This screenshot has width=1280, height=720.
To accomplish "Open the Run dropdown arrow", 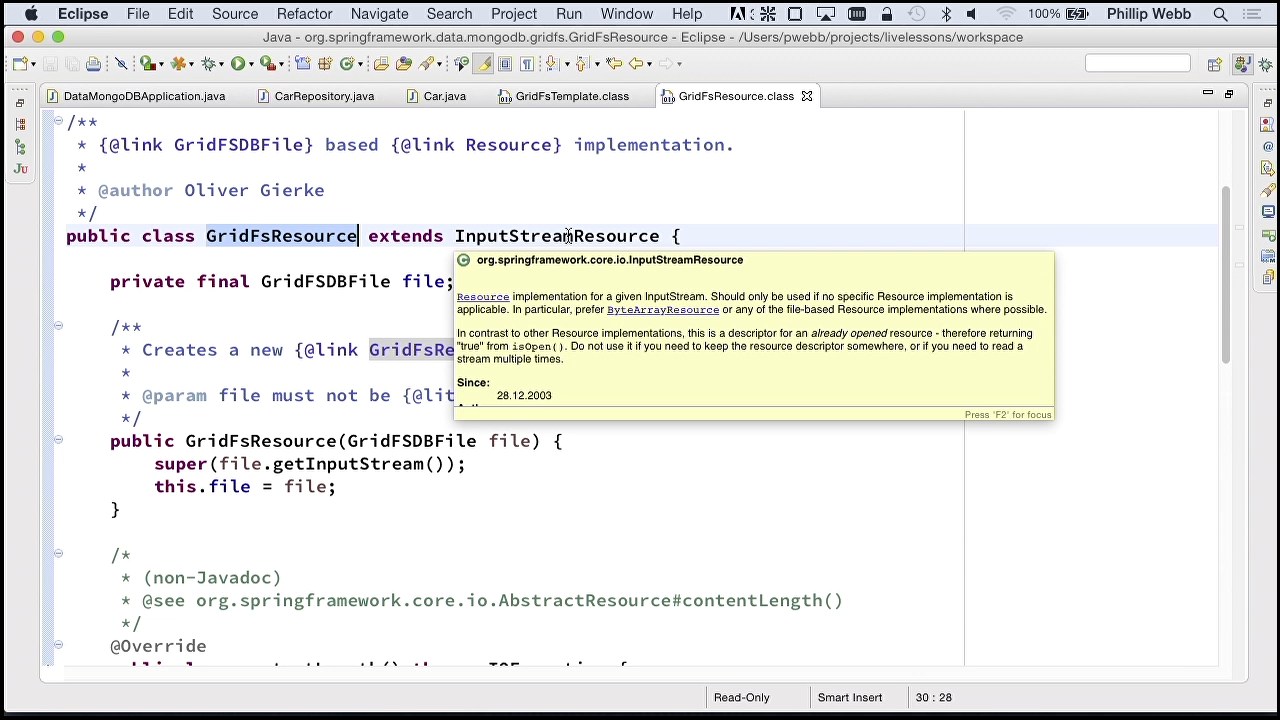I will pos(251,64).
